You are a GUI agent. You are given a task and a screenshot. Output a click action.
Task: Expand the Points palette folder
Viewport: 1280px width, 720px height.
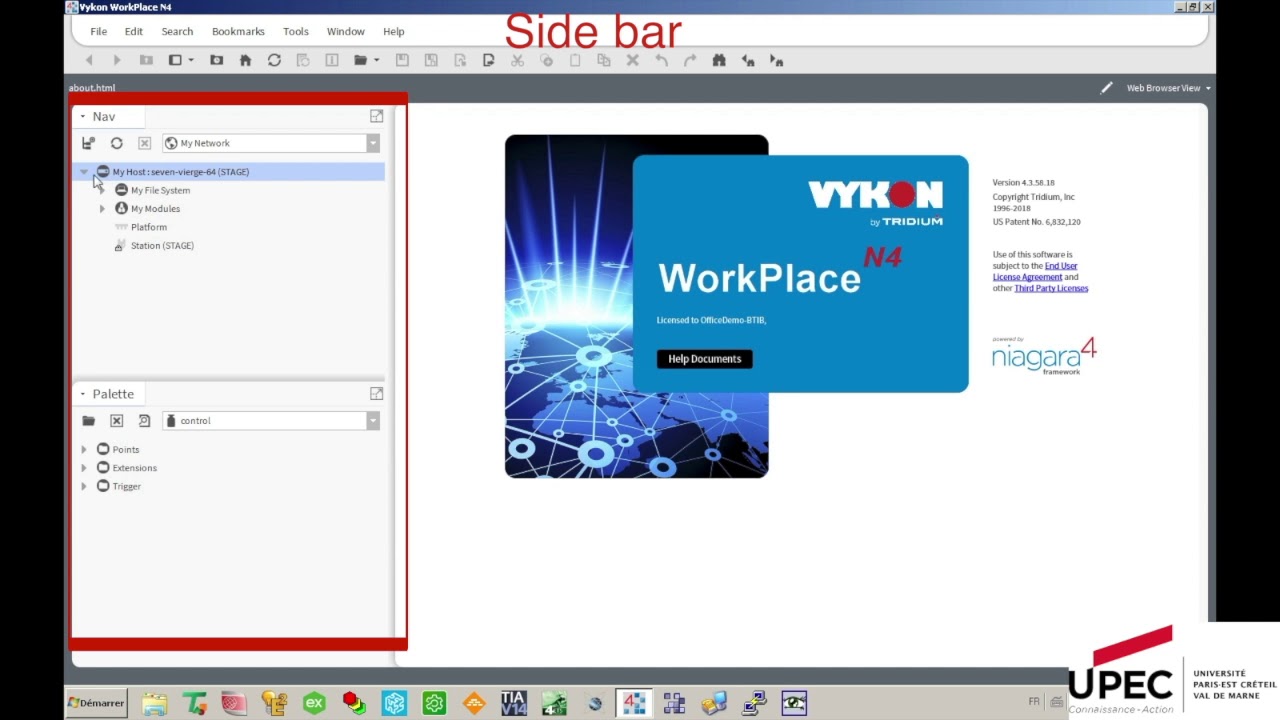pyautogui.click(x=84, y=450)
